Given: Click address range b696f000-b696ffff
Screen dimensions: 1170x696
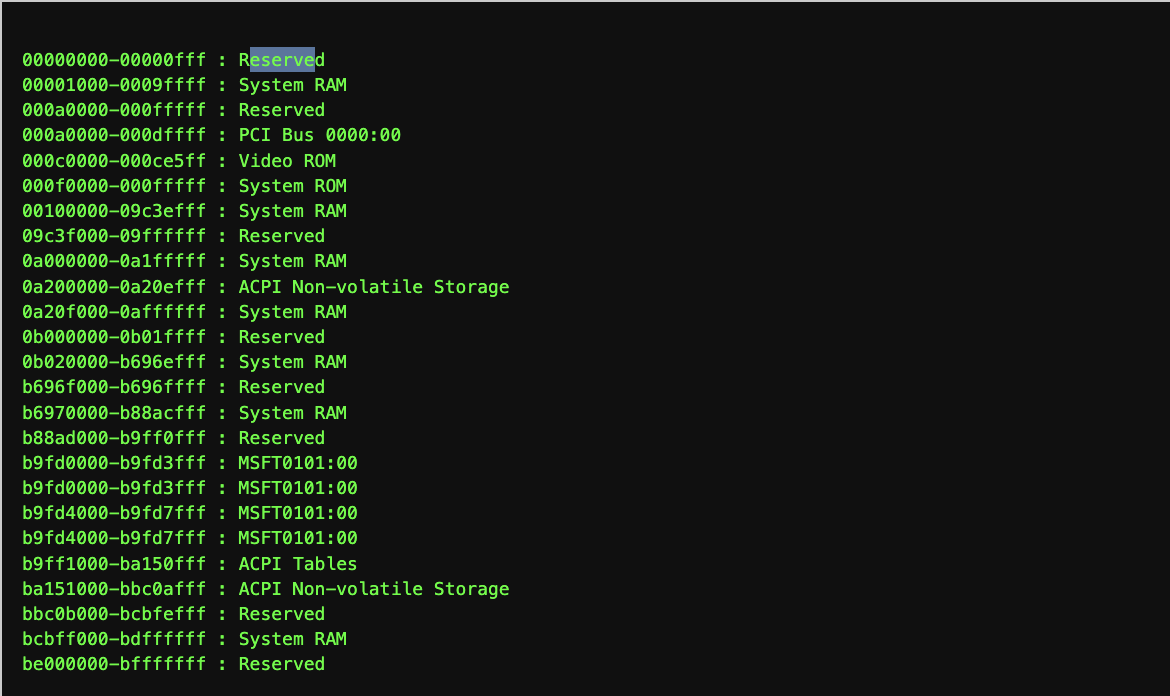Looking at the screenshot, I should click(114, 387).
